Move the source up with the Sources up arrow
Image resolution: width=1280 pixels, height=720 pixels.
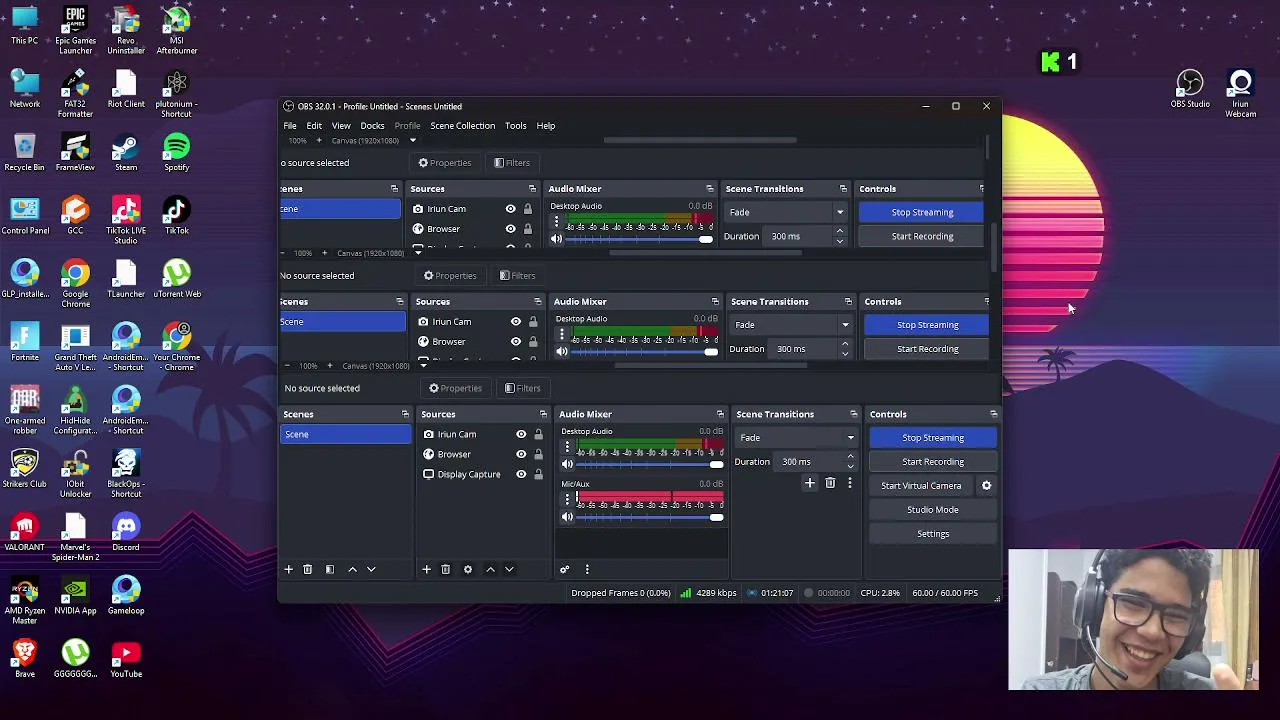[x=490, y=569]
